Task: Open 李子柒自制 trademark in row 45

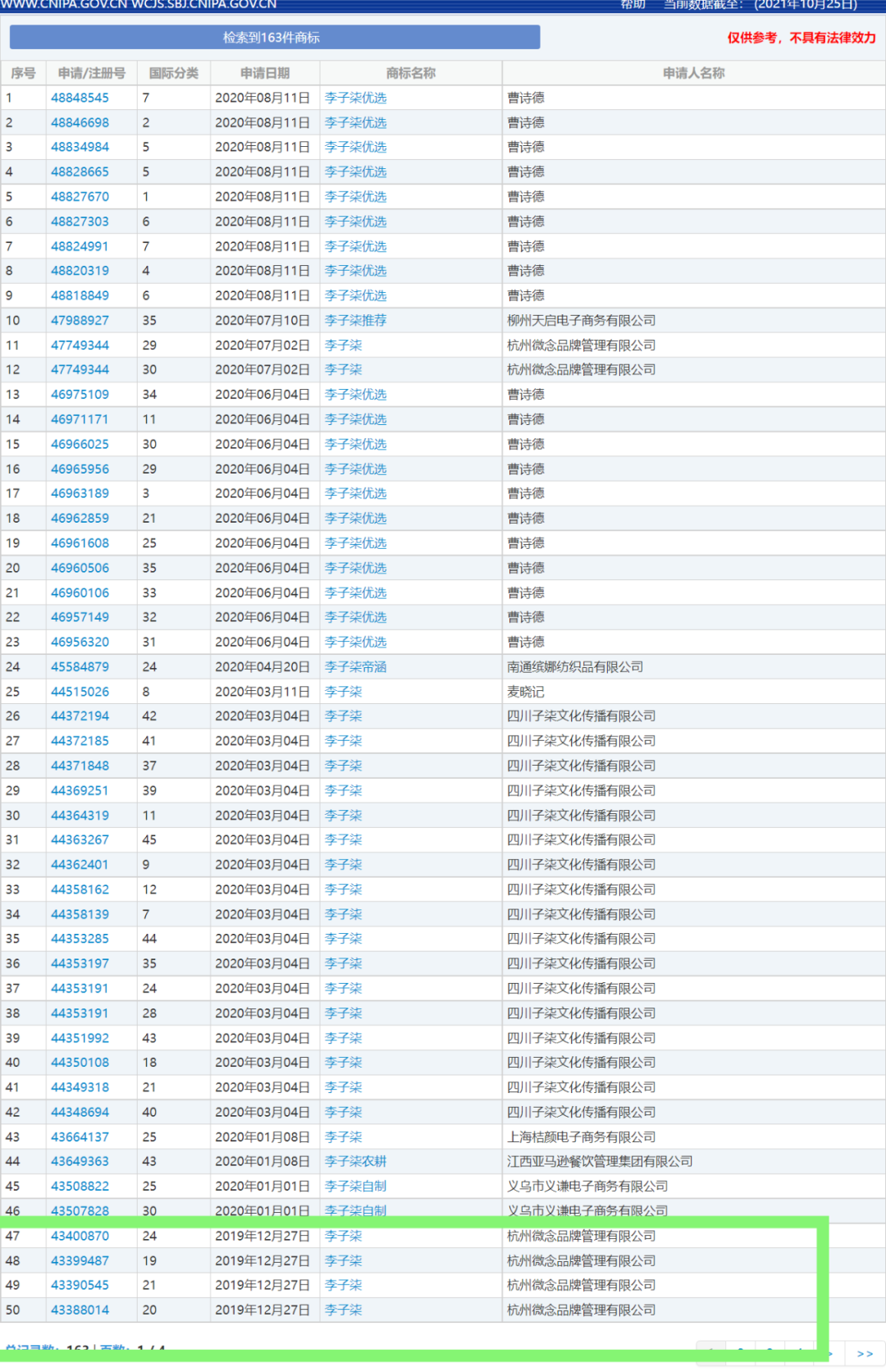Action: tap(355, 1187)
